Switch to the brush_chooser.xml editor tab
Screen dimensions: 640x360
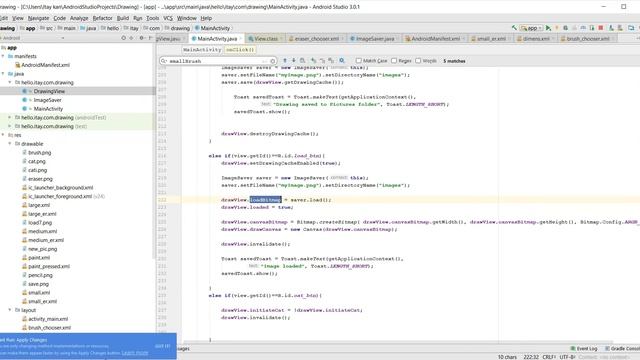(x=587, y=38)
